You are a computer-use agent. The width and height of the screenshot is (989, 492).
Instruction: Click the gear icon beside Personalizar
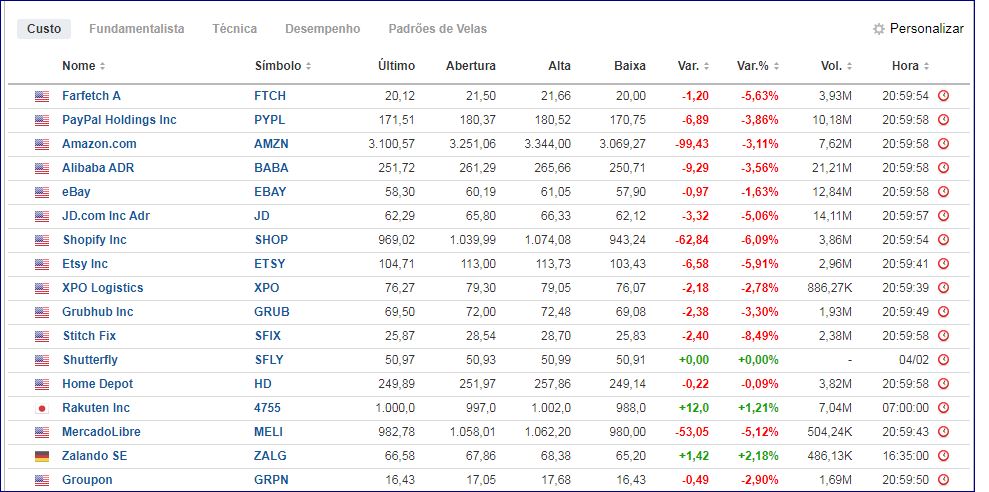879,29
